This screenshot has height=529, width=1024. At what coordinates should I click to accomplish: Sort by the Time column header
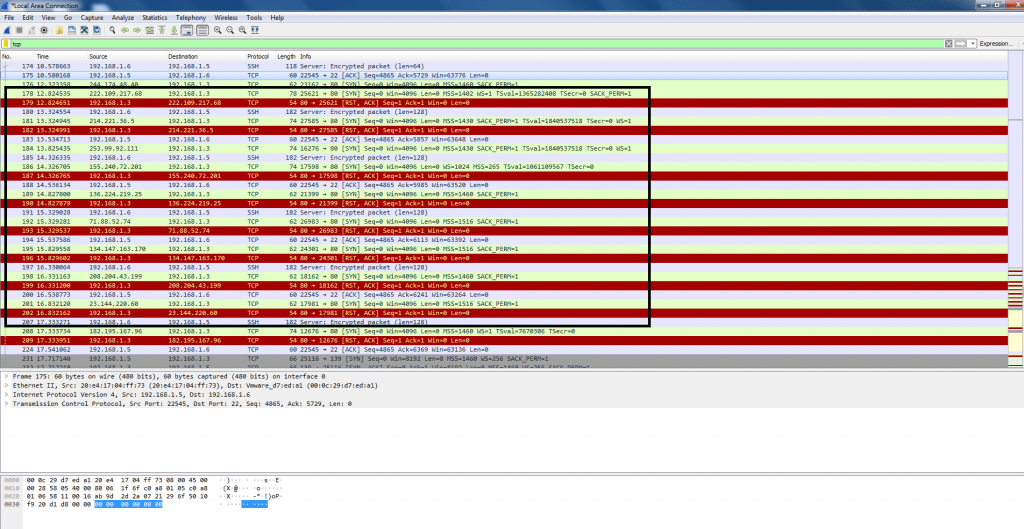click(x=61, y=57)
